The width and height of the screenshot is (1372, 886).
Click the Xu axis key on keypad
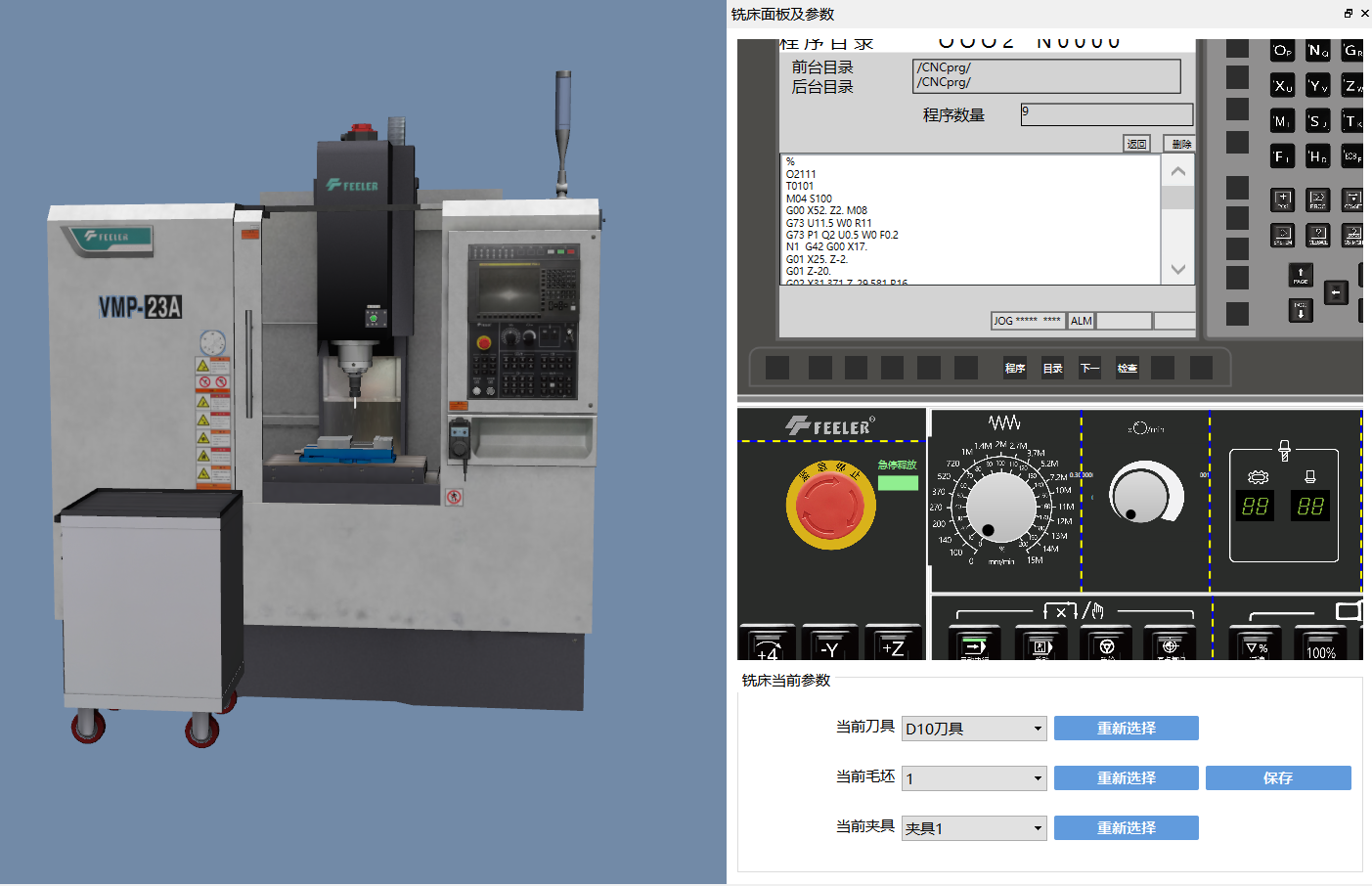tap(1282, 85)
